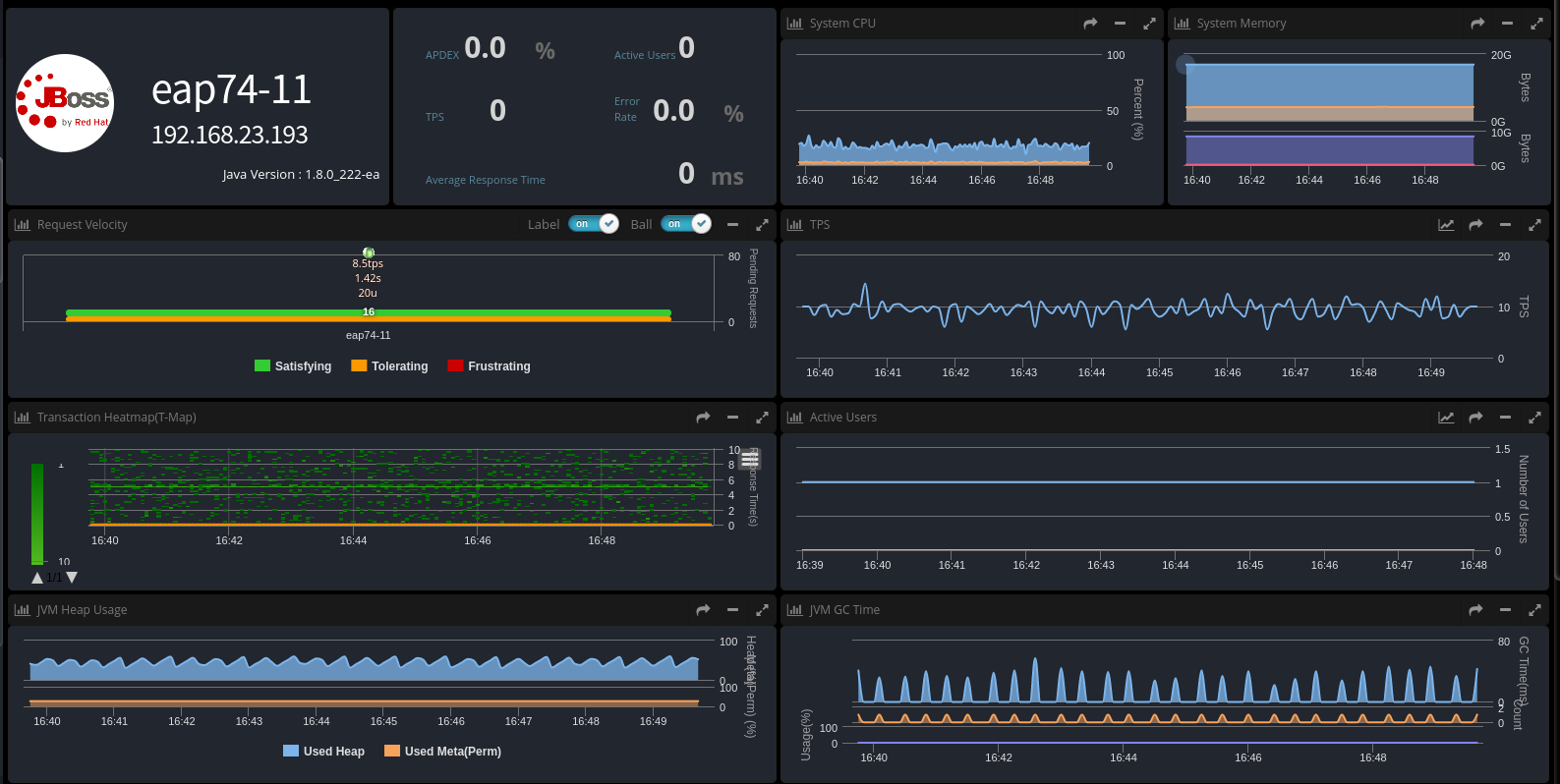
Task: Toggle the Frustrating legend entry
Action: click(489, 366)
